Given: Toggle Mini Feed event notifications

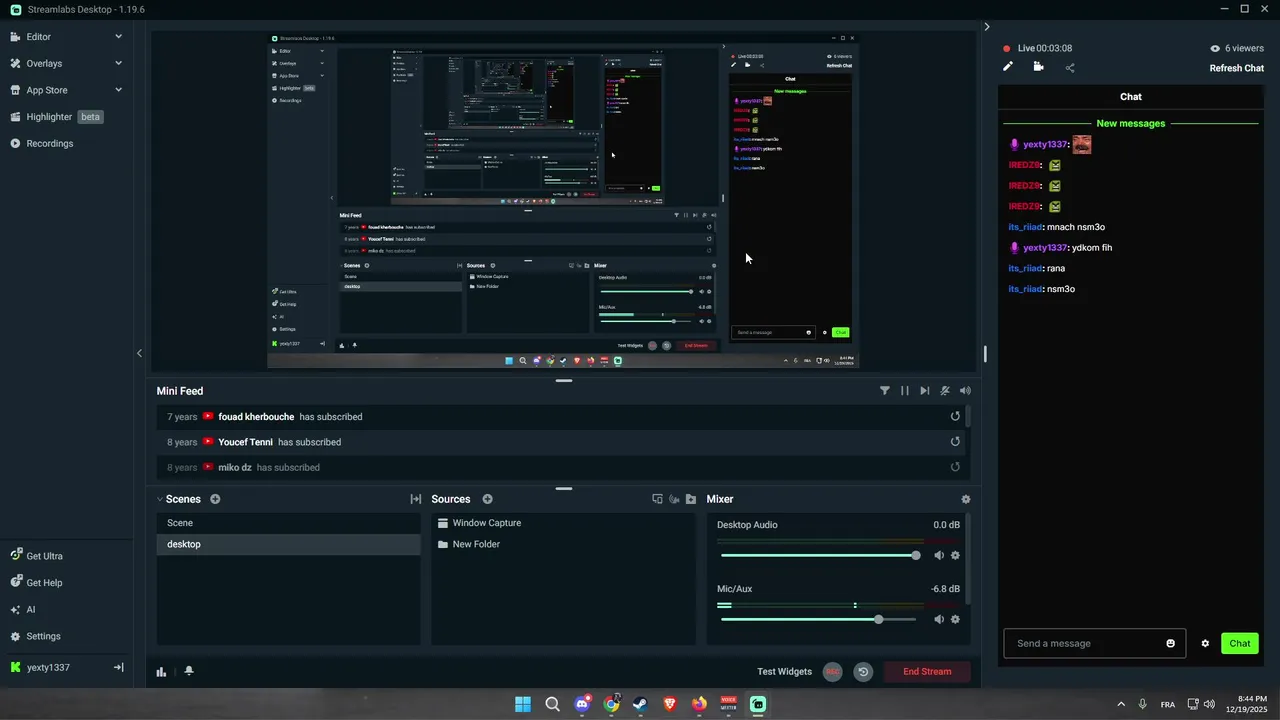Looking at the screenshot, I should 945,391.
